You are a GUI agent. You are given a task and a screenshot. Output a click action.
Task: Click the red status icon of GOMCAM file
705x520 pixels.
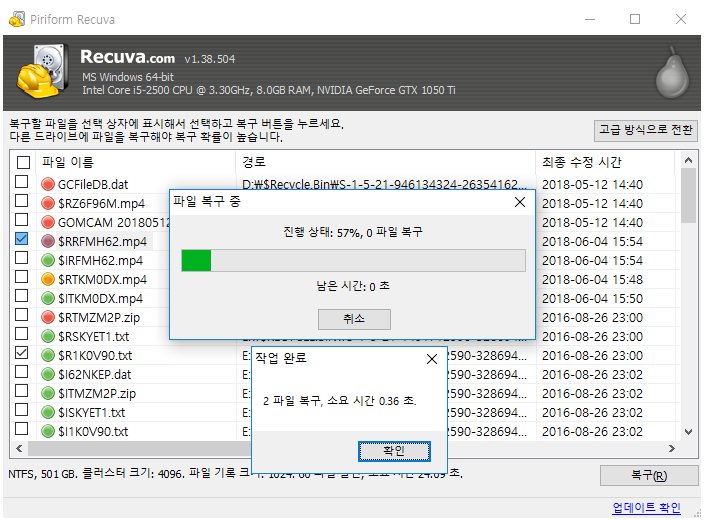[x=48, y=222]
